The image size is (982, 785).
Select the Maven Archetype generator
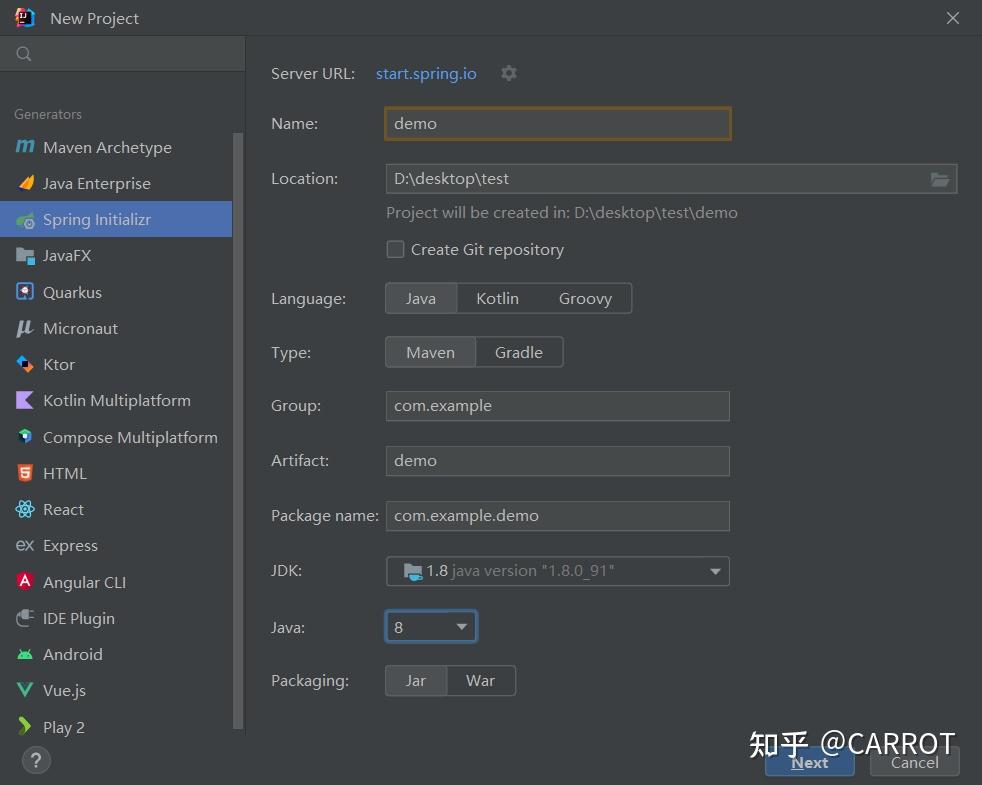104,147
